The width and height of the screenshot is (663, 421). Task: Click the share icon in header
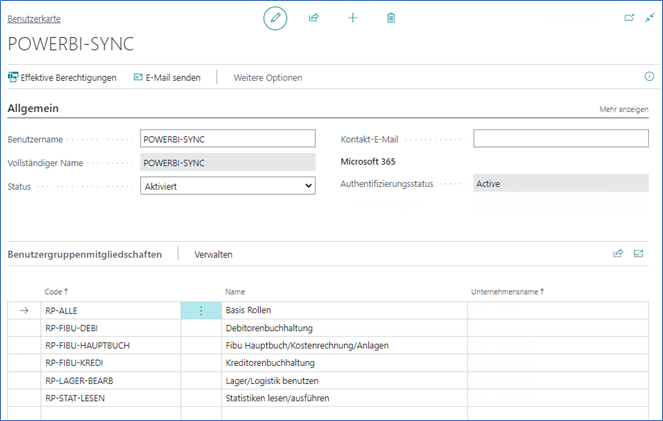pyautogui.click(x=313, y=18)
